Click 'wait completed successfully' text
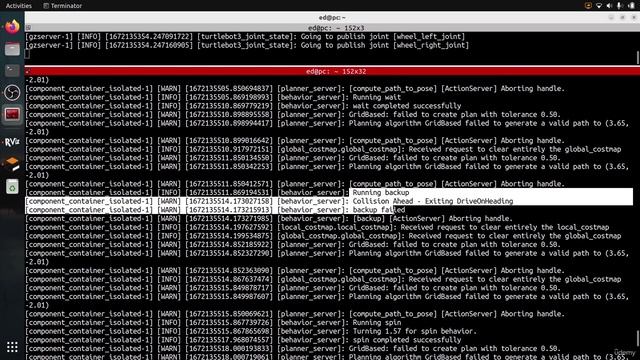This screenshot has width=640, height=360. 407,106
